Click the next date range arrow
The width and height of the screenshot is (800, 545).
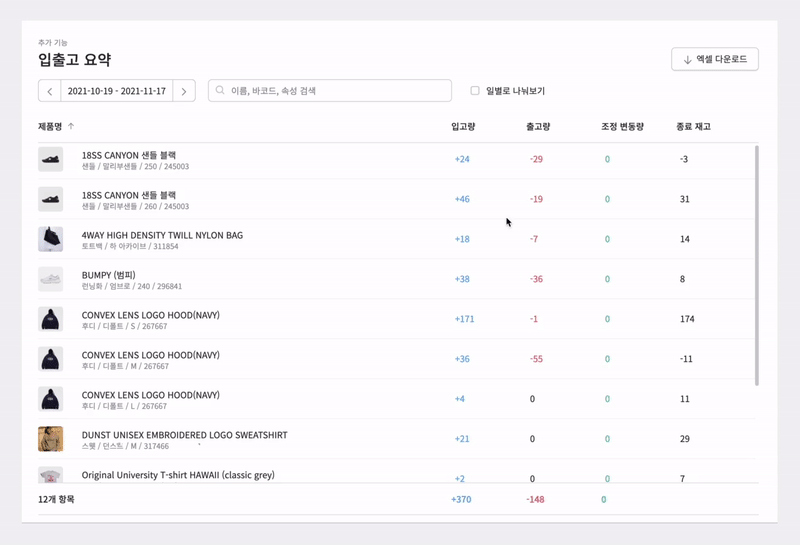point(184,91)
